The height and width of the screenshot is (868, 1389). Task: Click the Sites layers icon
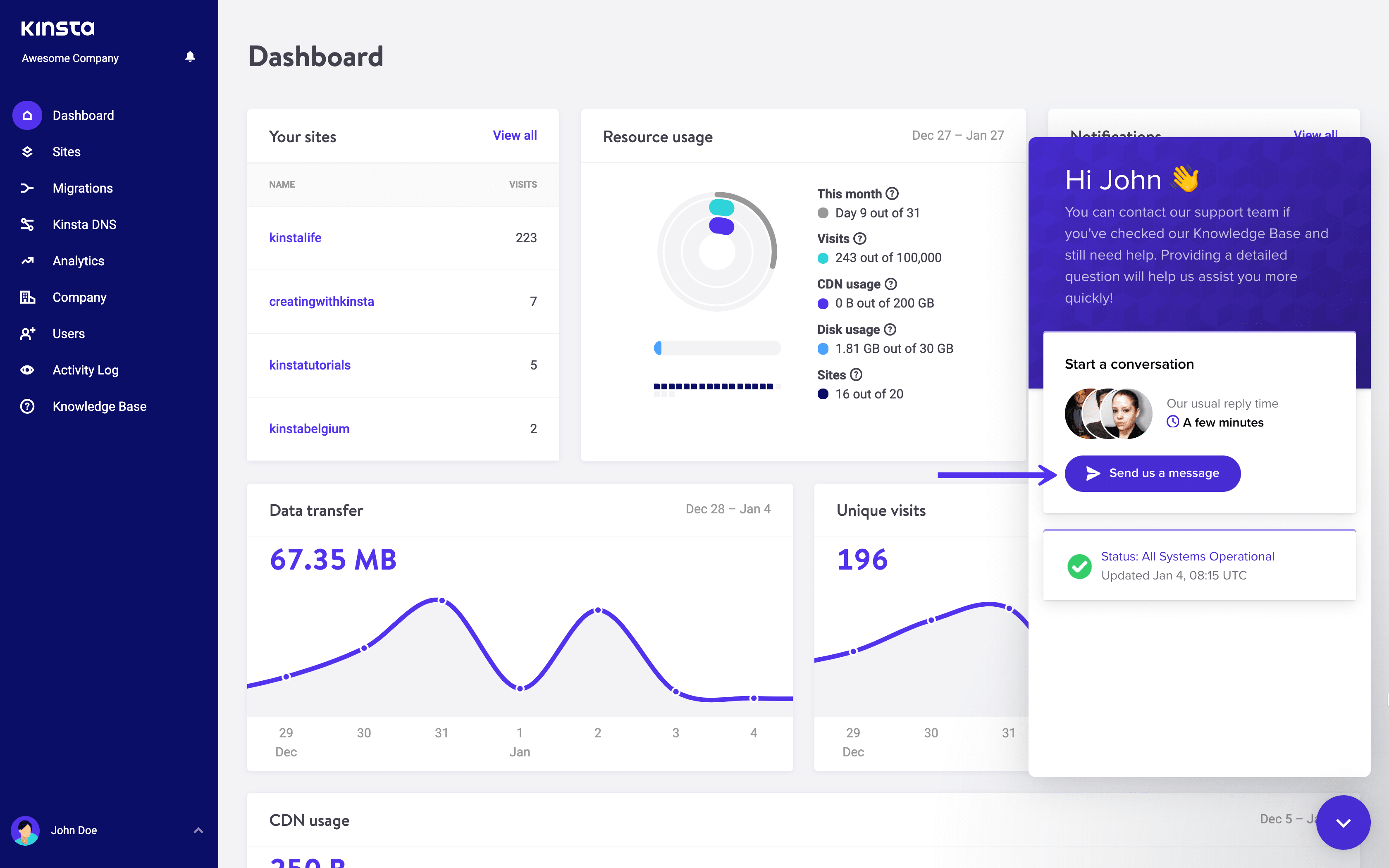pyautogui.click(x=27, y=152)
